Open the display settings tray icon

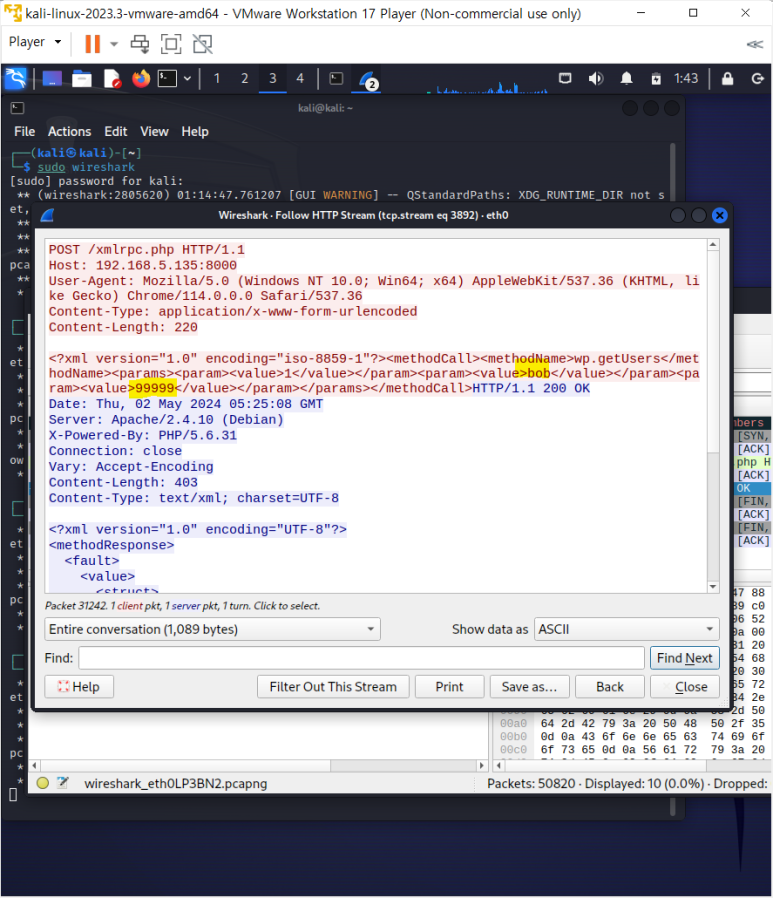[565, 78]
